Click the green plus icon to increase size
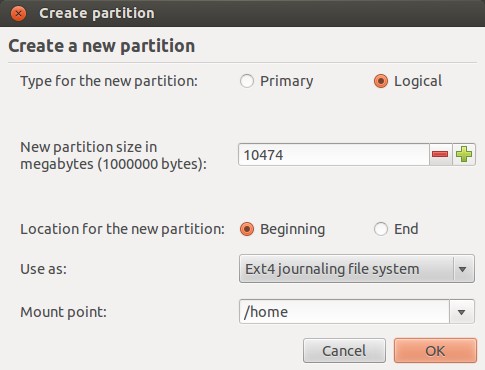The image size is (485, 370). (x=464, y=154)
